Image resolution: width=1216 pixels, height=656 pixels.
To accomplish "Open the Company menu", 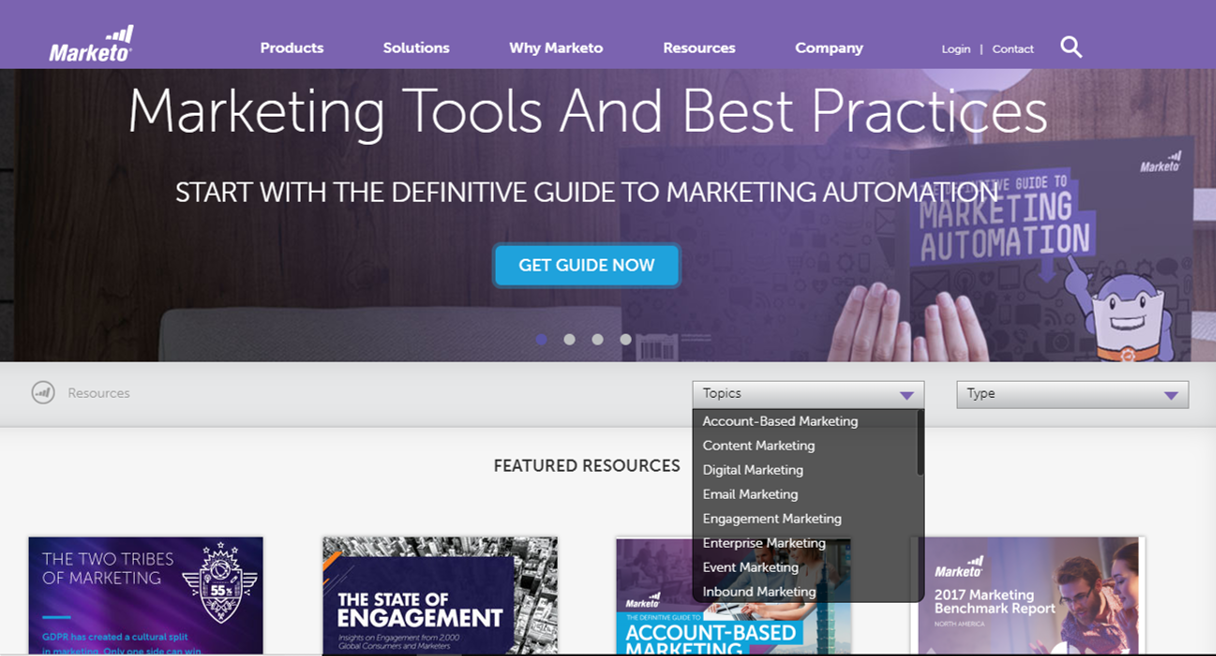I will point(829,48).
